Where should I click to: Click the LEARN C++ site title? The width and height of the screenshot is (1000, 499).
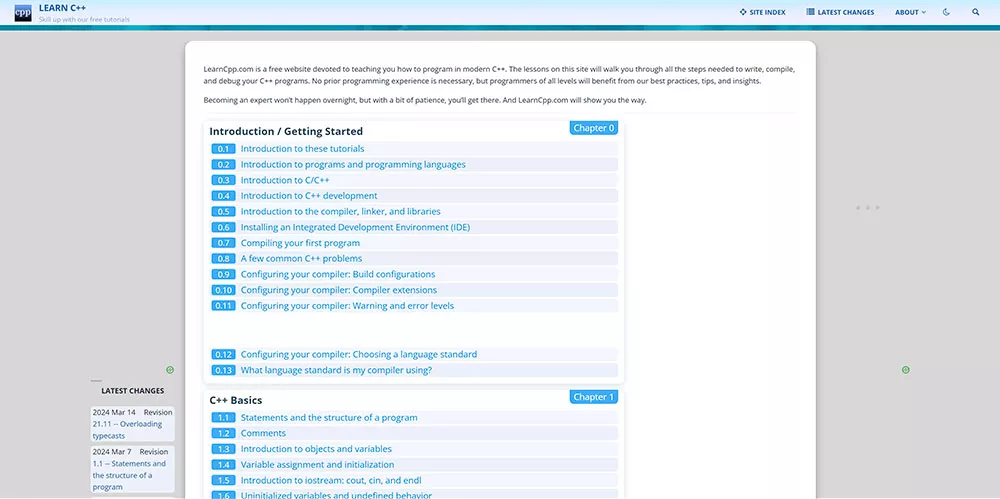[x=62, y=8]
